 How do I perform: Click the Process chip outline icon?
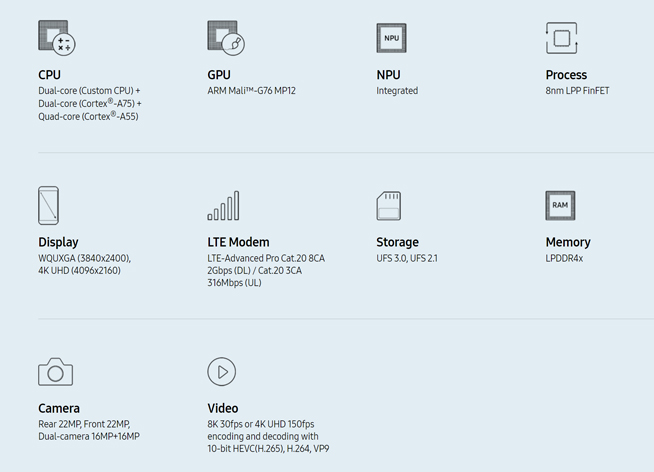[x=561, y=38]
